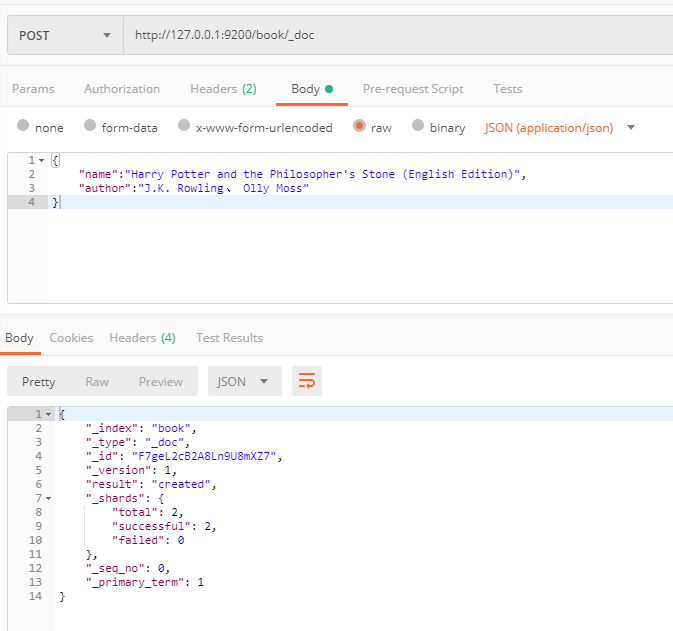Click the "failed": 0 response line
The height and width of the screenshot is (631, 673).
(148, 540)
